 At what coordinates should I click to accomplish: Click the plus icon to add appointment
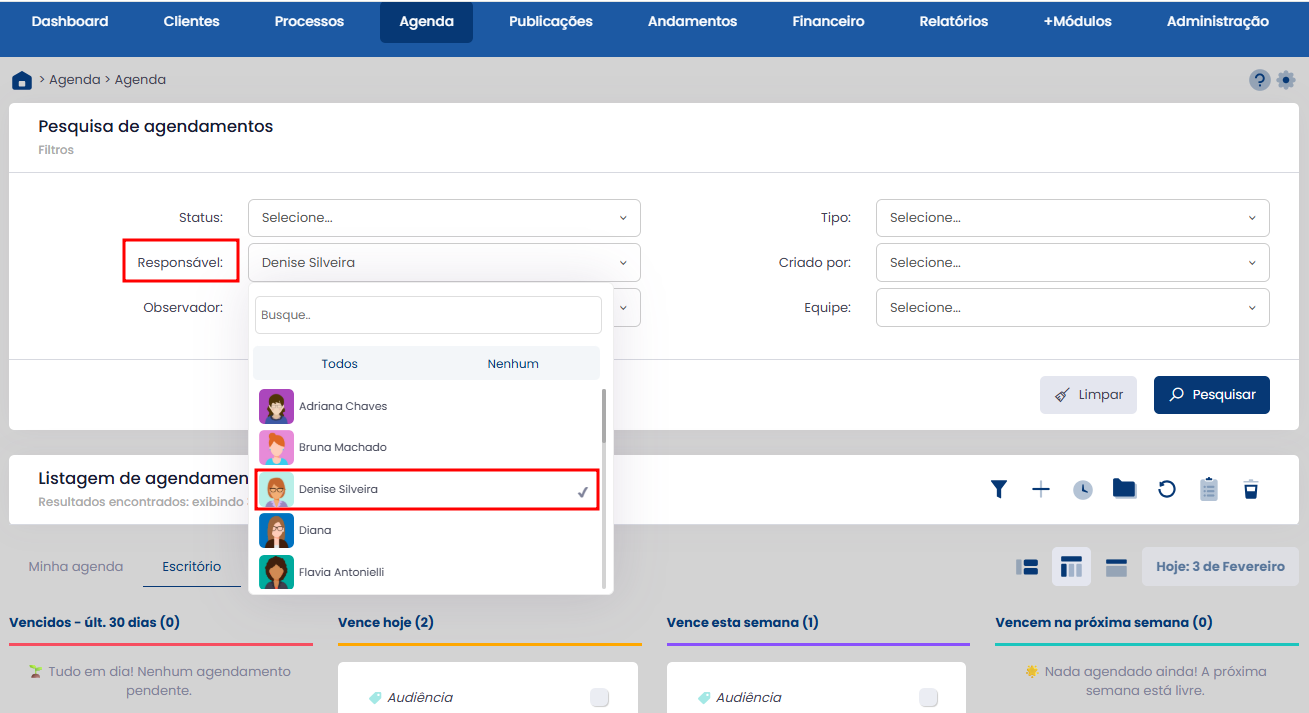click(x=1040, y=489)
